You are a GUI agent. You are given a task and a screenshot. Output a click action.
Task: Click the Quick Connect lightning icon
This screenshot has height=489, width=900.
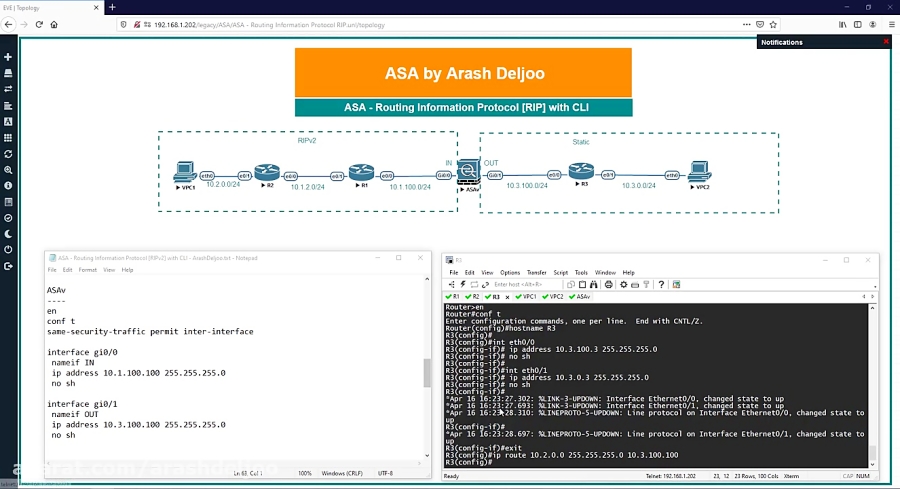point(463,285)
